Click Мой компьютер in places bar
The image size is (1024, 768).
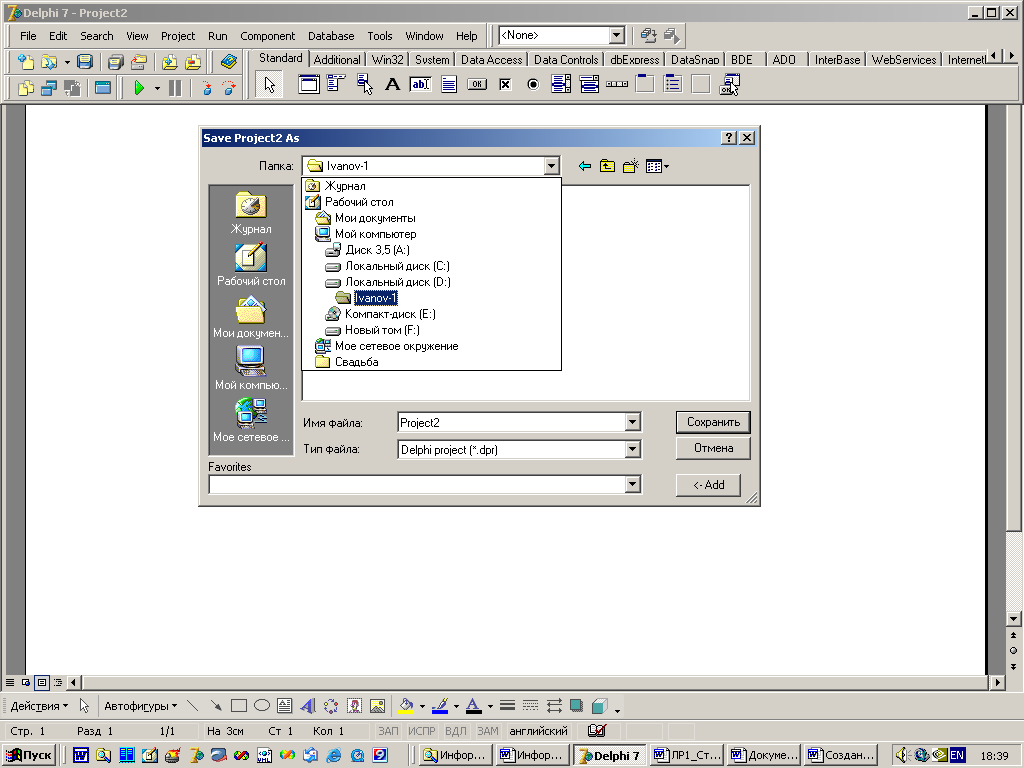pos(251,368)
